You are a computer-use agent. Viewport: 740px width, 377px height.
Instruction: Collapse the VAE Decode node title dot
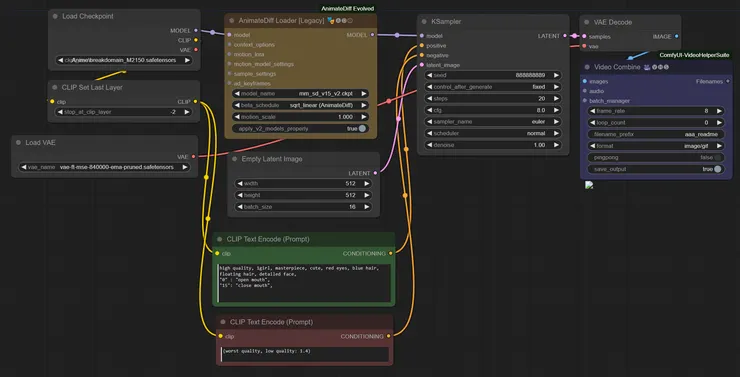(587, 22)
